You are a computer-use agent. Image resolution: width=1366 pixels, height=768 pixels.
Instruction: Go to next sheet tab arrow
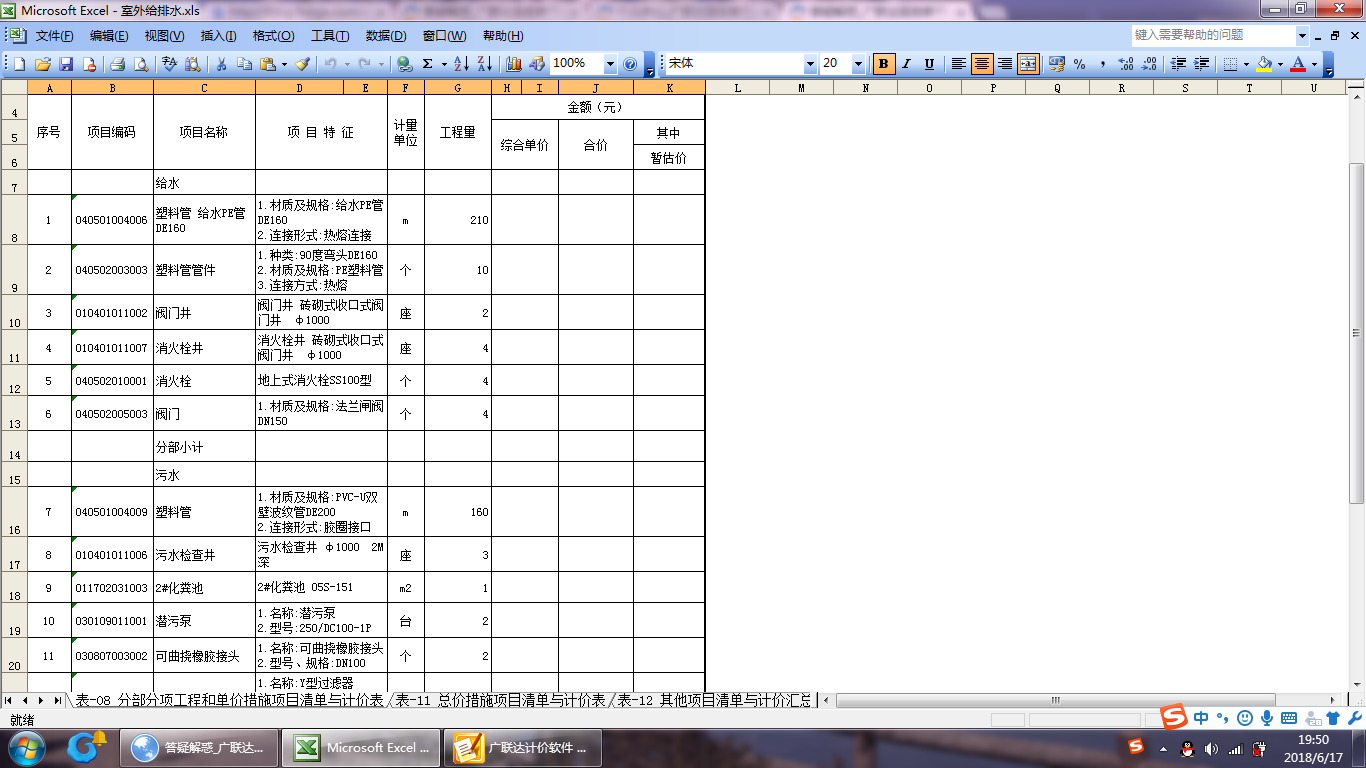click(x=41, y=700)
